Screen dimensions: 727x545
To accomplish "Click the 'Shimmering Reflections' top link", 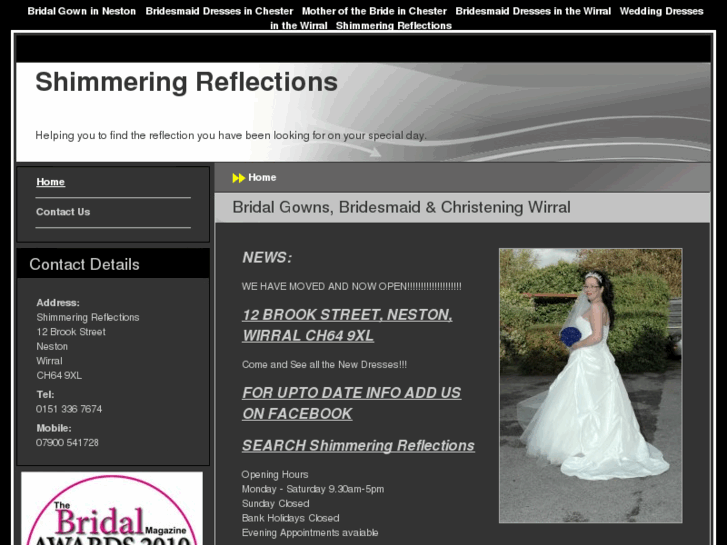I will tap(394, 26).
